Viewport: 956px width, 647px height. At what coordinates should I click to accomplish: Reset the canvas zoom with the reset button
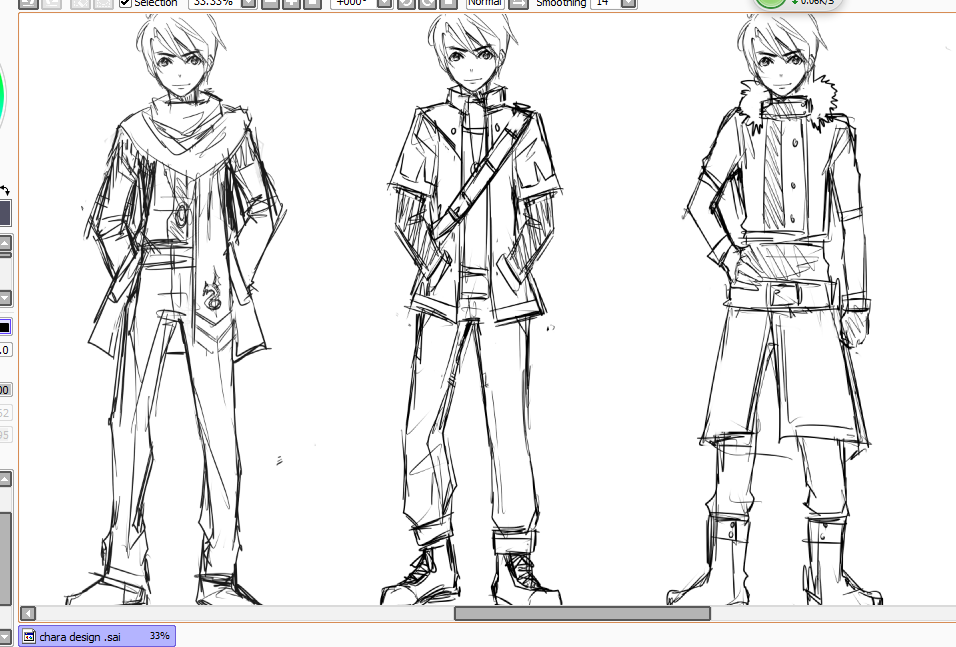[312, 3]
